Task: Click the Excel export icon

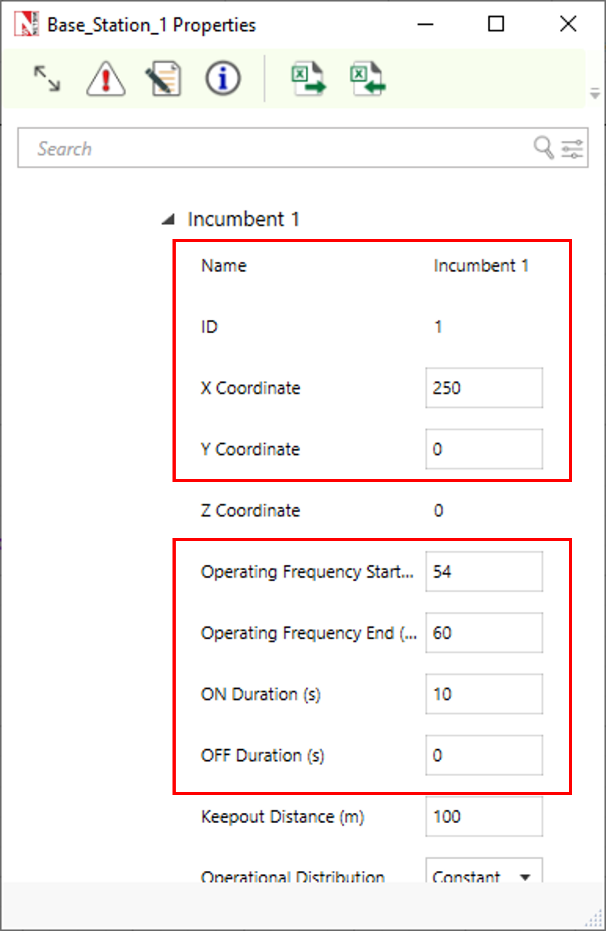Action: pyautogui.click(x=308, y=79)
